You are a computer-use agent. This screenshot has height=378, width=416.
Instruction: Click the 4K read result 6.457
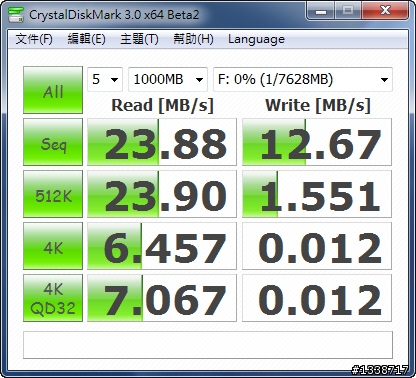[162, 246]
